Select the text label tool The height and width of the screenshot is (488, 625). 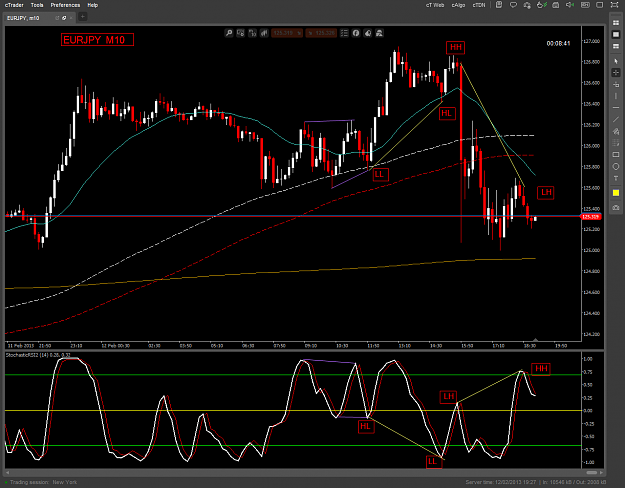tap(616, 178)
